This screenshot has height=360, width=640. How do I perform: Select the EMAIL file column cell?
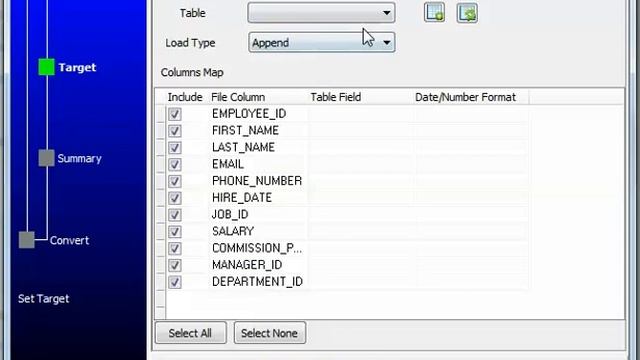tap(258, 164)
